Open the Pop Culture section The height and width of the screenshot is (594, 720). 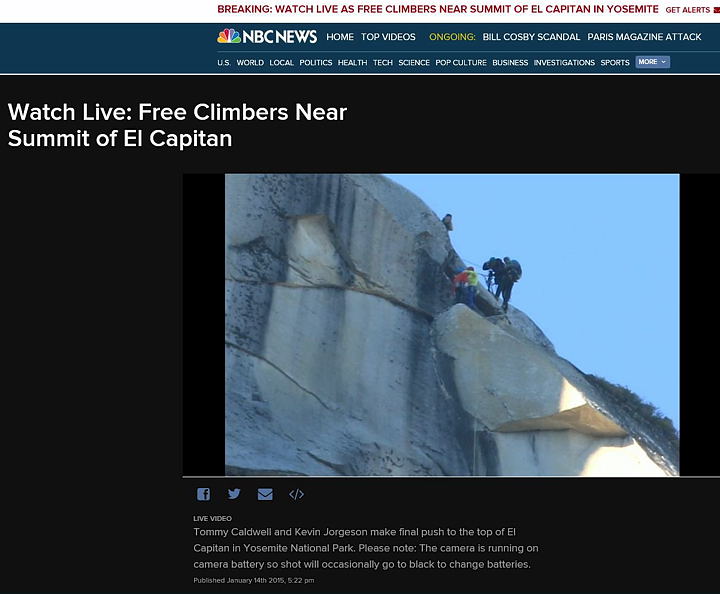point(461,62)
